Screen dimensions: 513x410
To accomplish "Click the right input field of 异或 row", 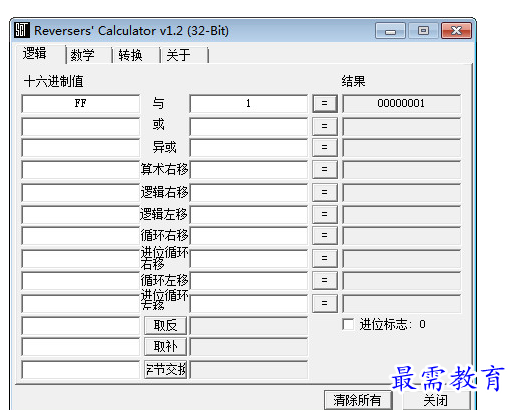I will [x=248, y=147].
